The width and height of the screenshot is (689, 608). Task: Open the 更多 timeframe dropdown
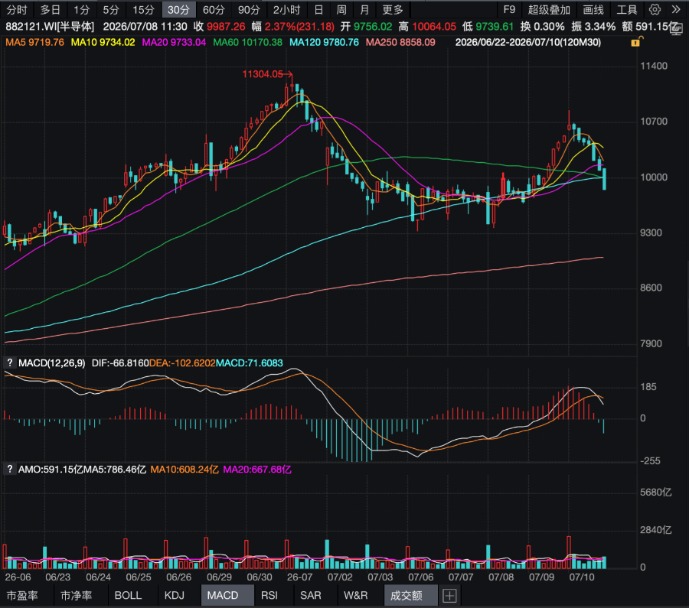[x=392, y=10]
